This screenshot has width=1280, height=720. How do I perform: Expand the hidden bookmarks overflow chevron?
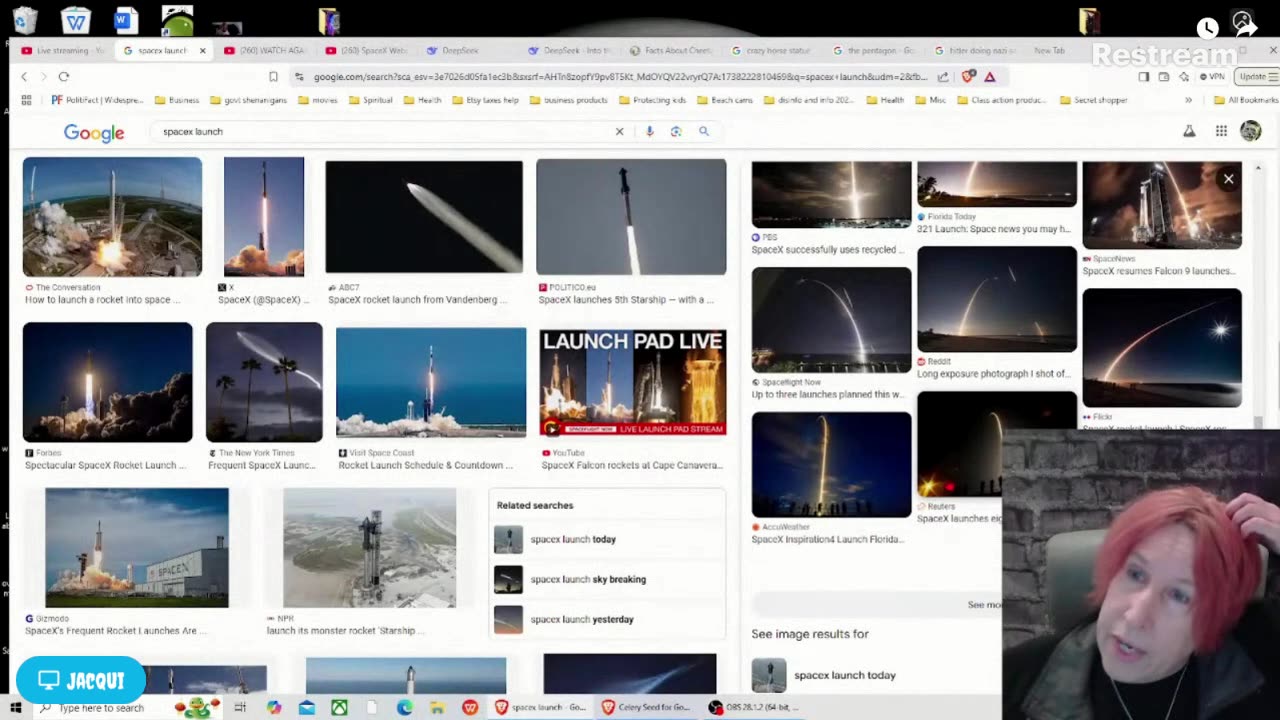(1188, 100)
